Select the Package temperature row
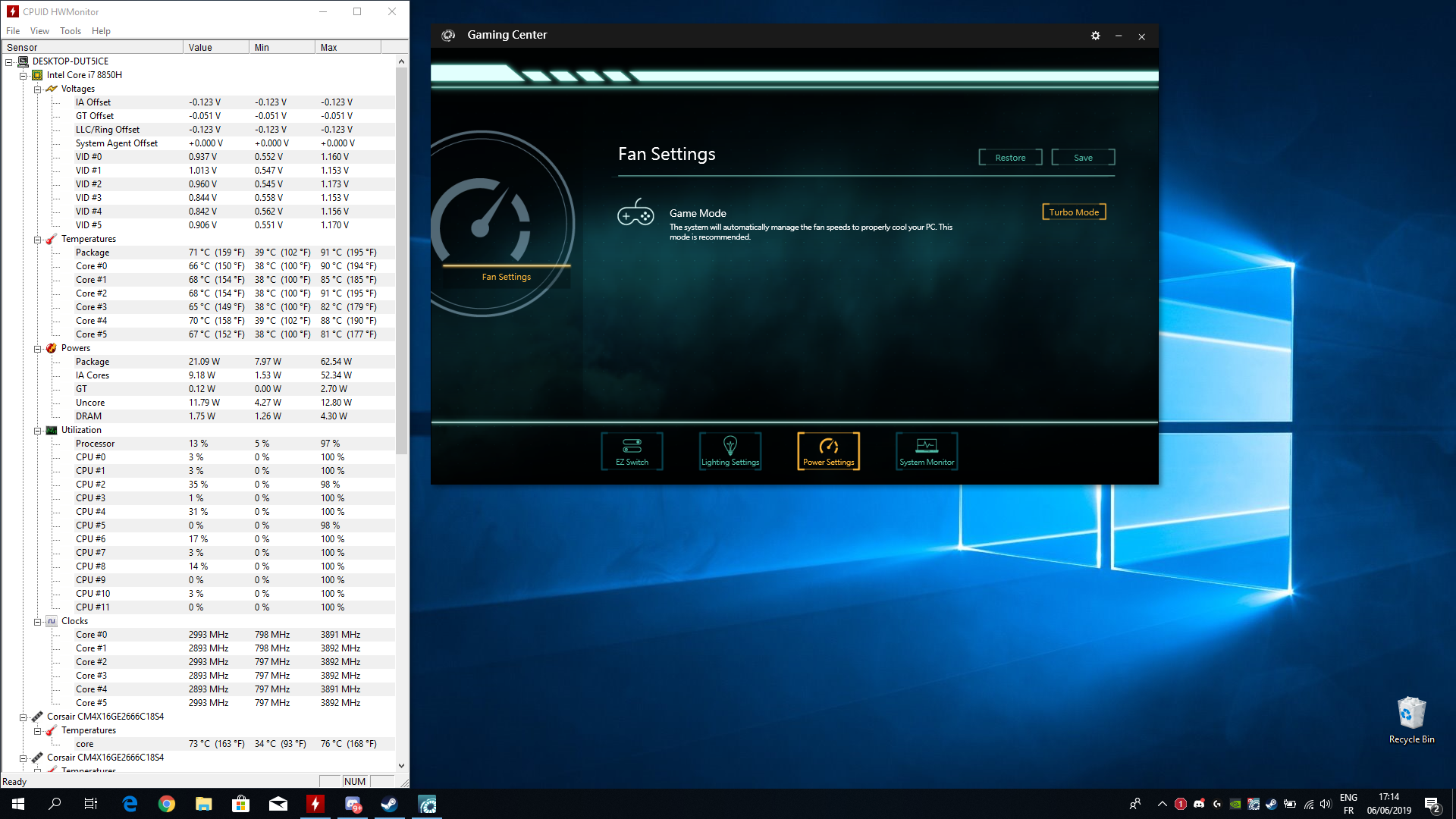Viewport: 1456px width, 819px height. (x=198, y=253)
